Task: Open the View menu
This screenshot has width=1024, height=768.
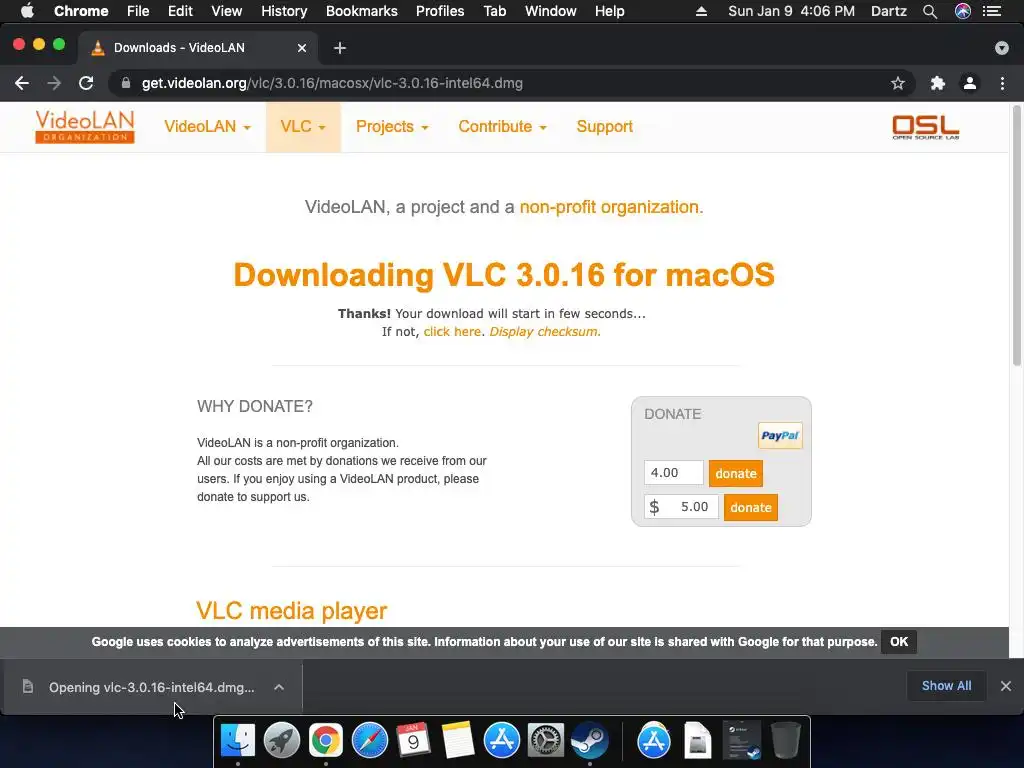Action: point(227,11)
